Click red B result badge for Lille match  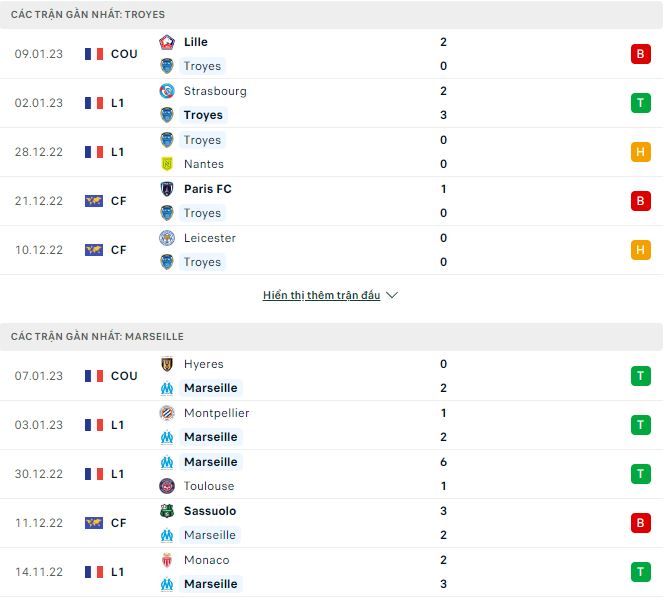point(640,54)
